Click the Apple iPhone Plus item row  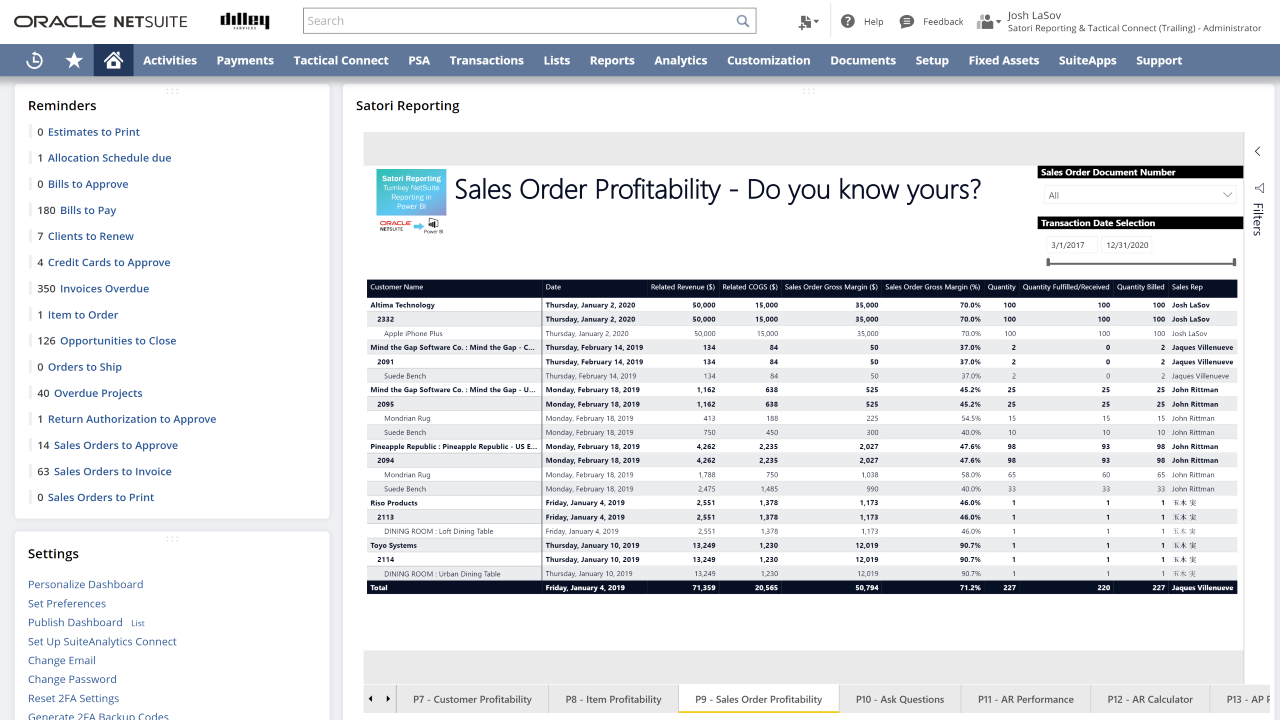802,333
